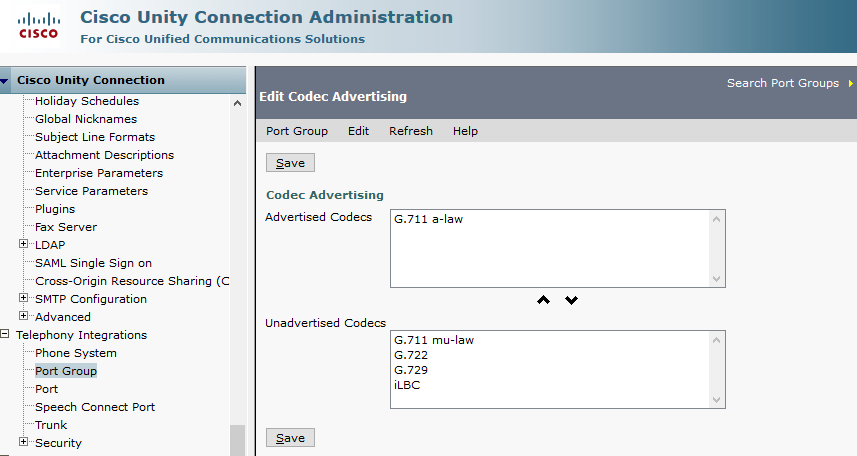Select Advanced tree item
The width and height of the screenshot is (857, 456).
click(63, 318)
